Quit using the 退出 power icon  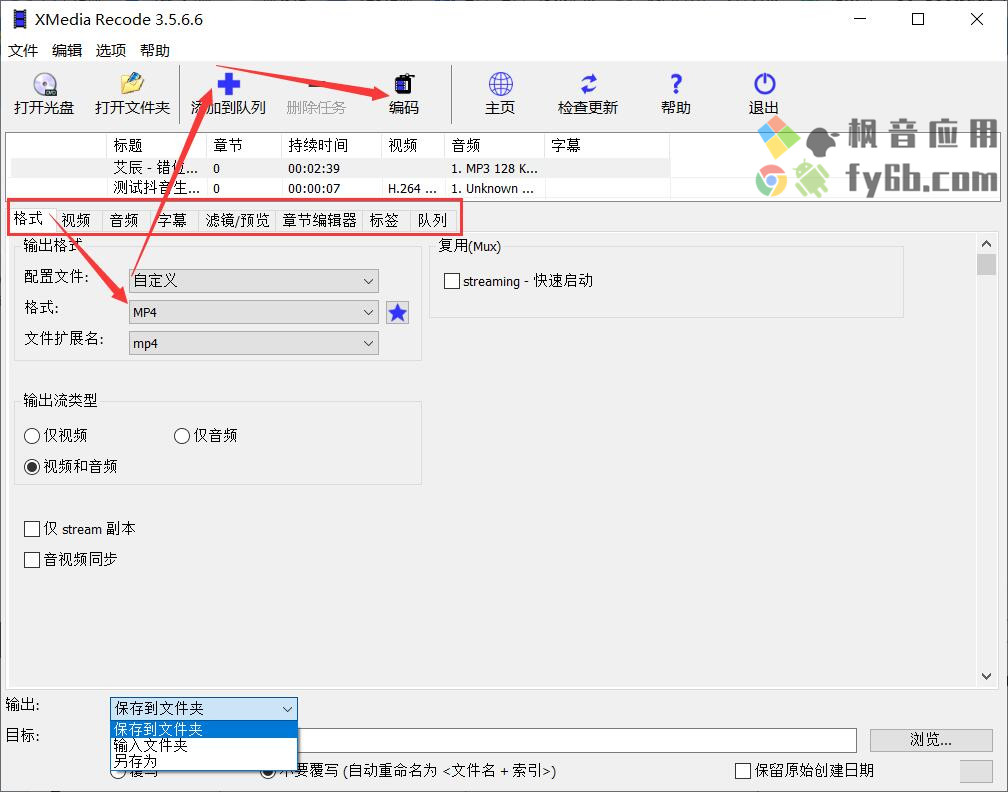coord(764,84)
